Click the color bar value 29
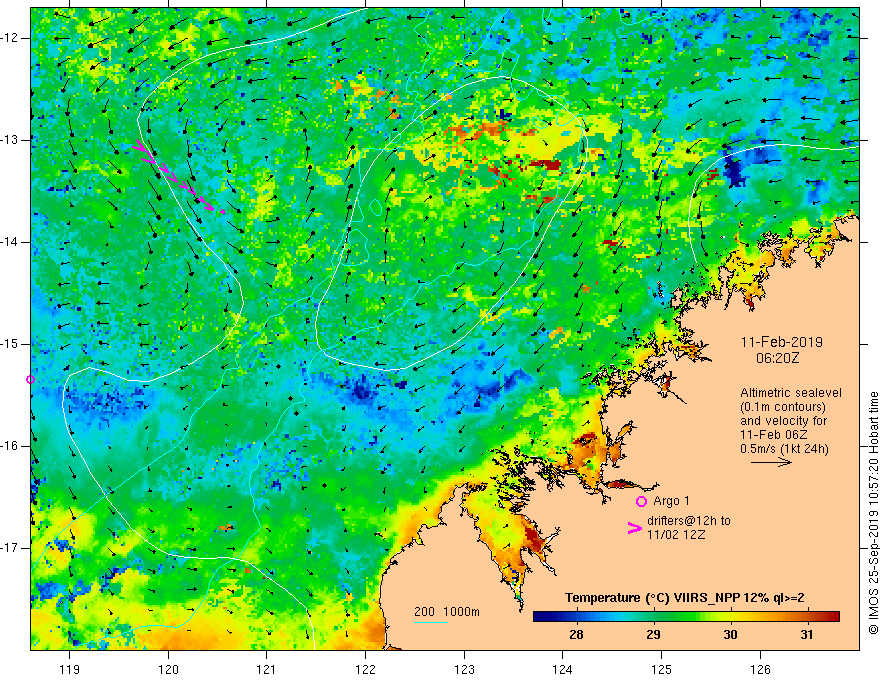The image size is (880, 680). pos(653,635)
